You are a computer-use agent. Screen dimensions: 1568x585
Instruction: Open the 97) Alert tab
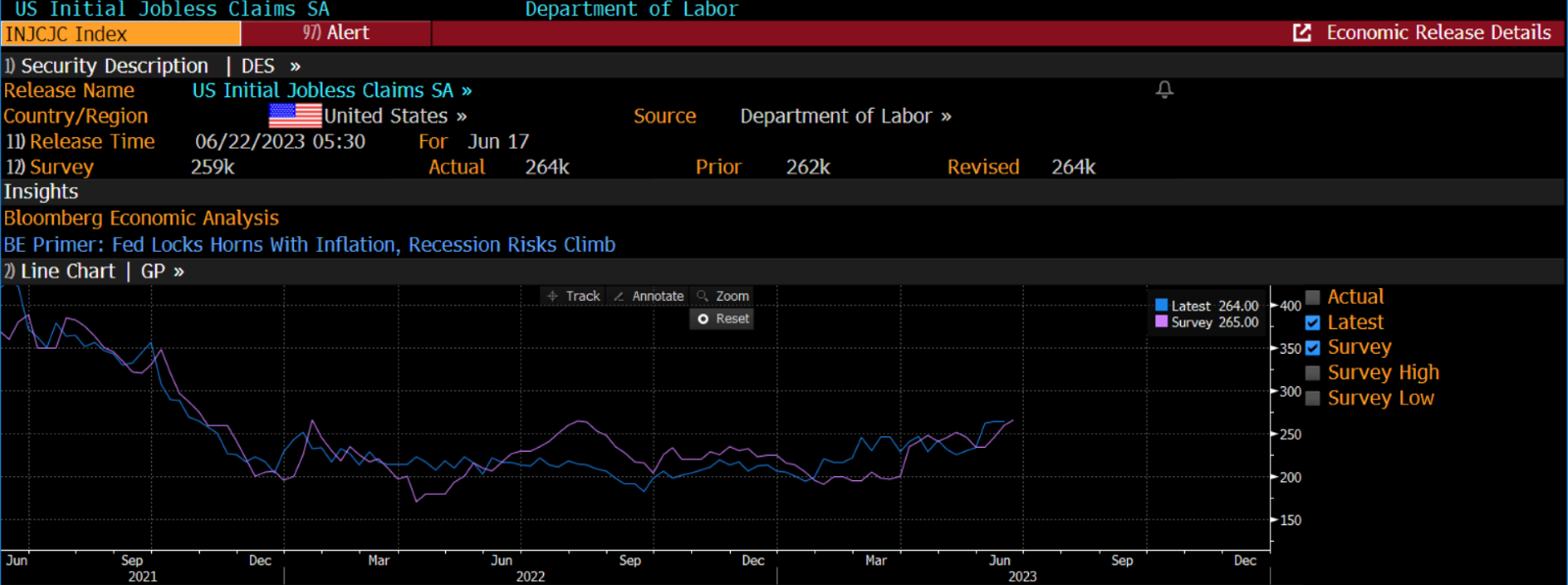(336, 33)
